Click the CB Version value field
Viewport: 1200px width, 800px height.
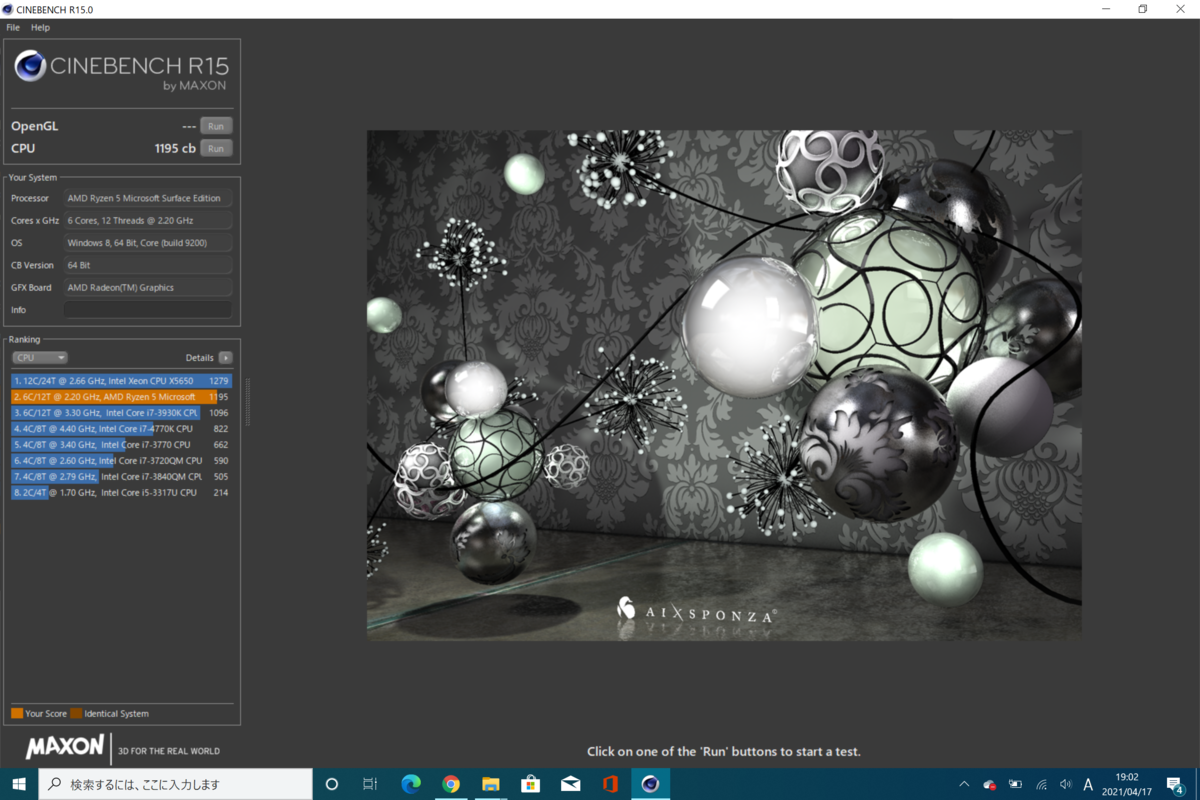tap(148, 265)
